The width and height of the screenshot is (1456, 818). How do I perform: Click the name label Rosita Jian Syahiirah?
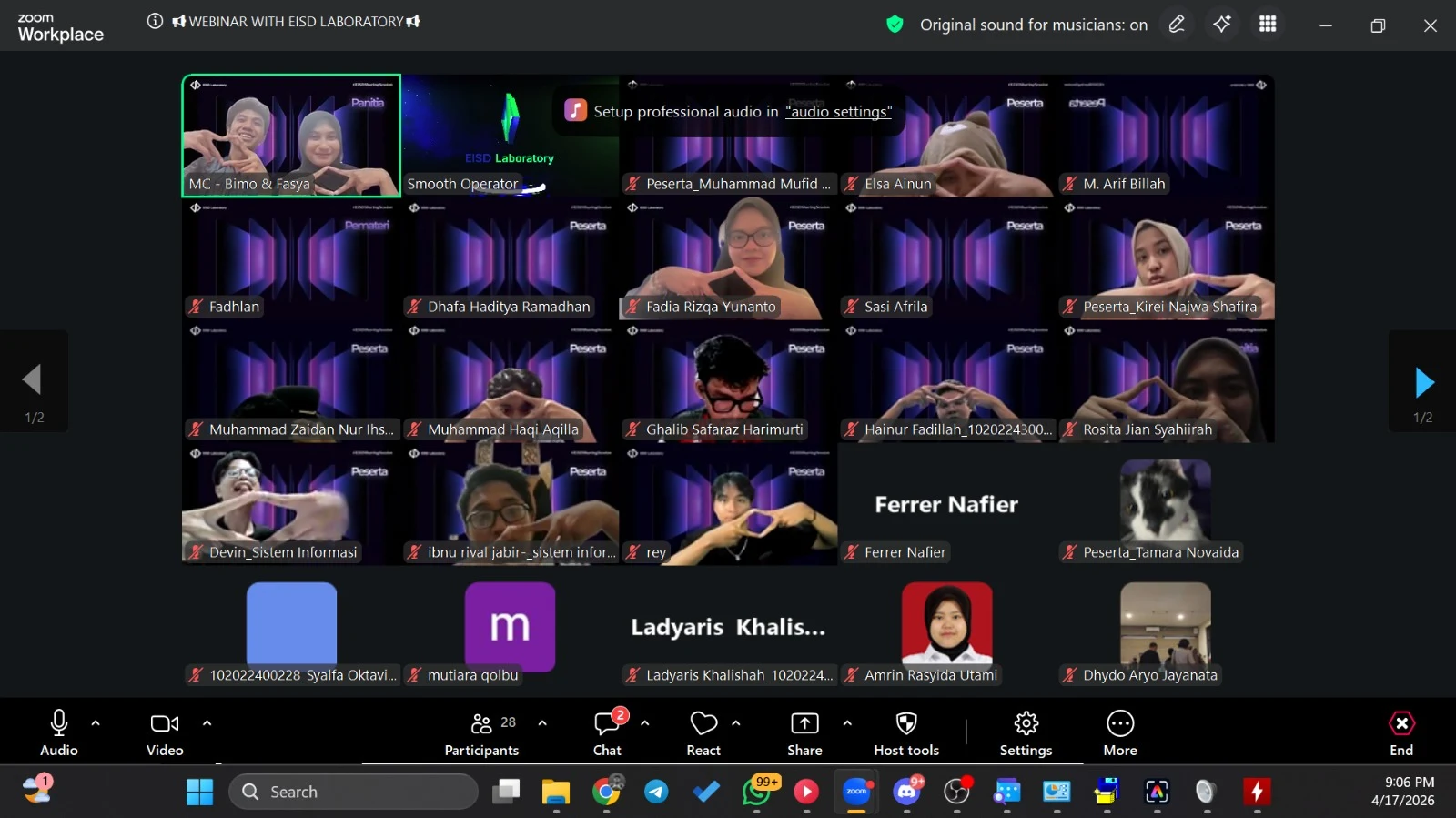coord(1148,429)
